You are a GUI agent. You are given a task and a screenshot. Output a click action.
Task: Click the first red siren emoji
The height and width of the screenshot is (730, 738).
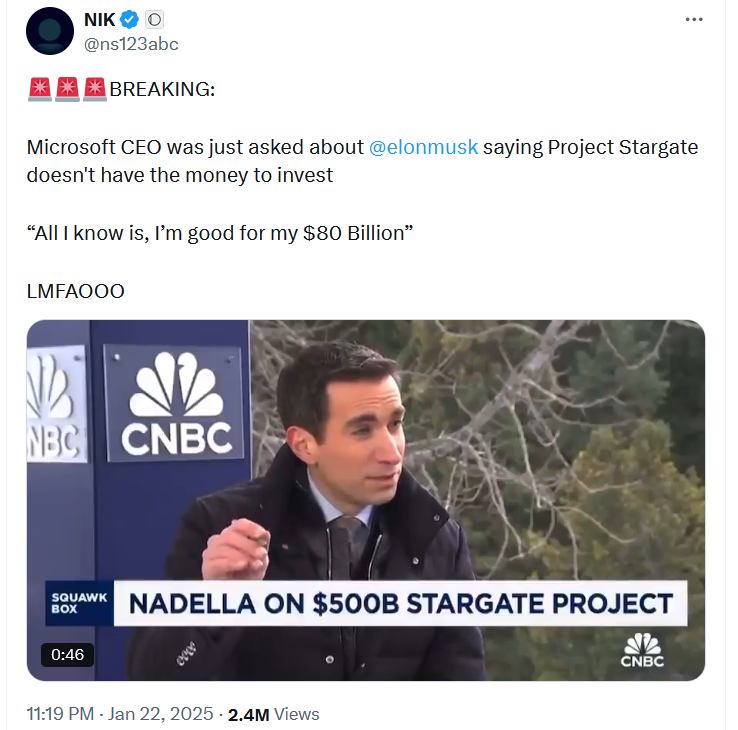pos(40,90)
